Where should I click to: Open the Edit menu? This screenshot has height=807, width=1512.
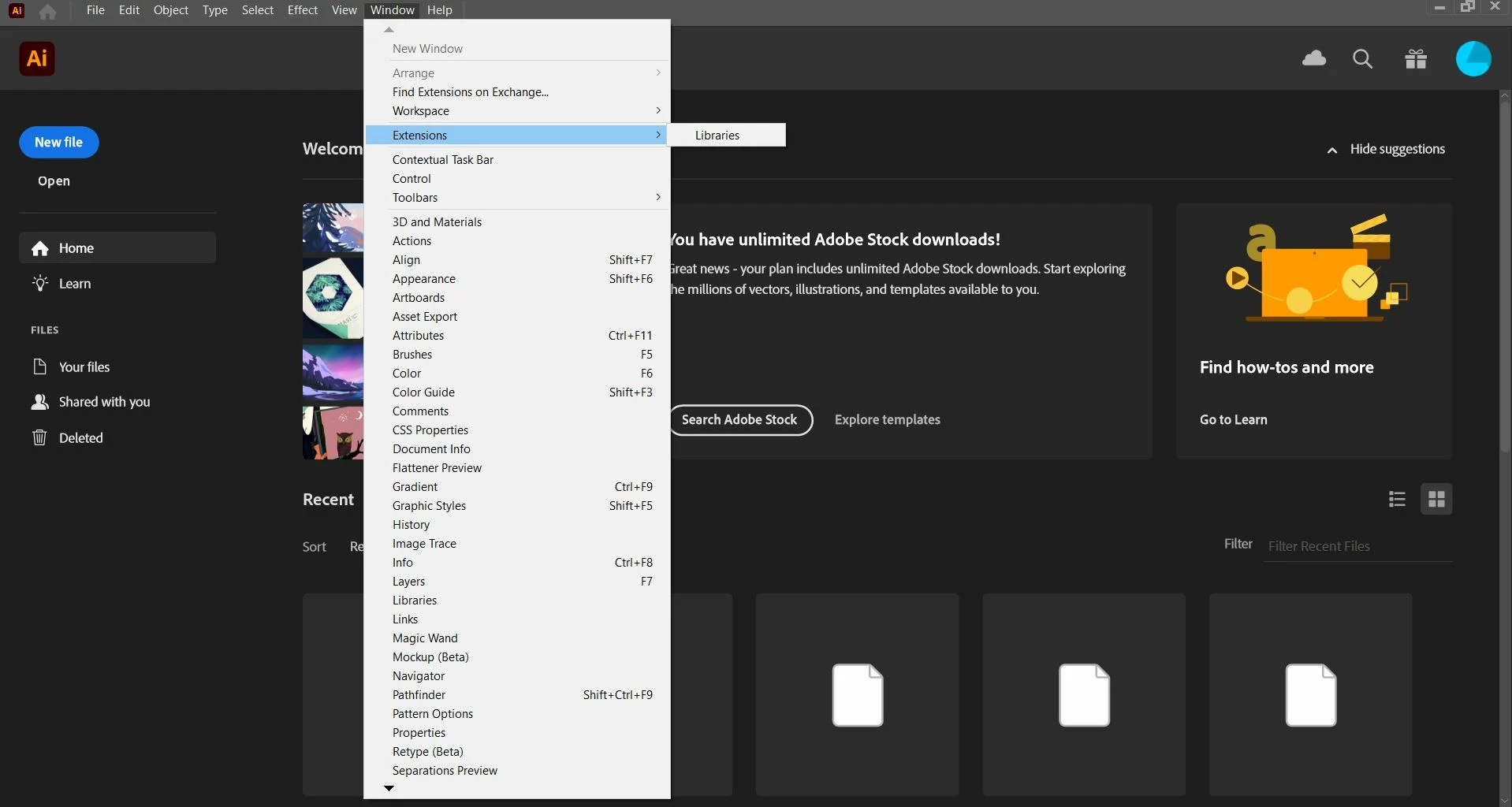[x=129, y=10]
